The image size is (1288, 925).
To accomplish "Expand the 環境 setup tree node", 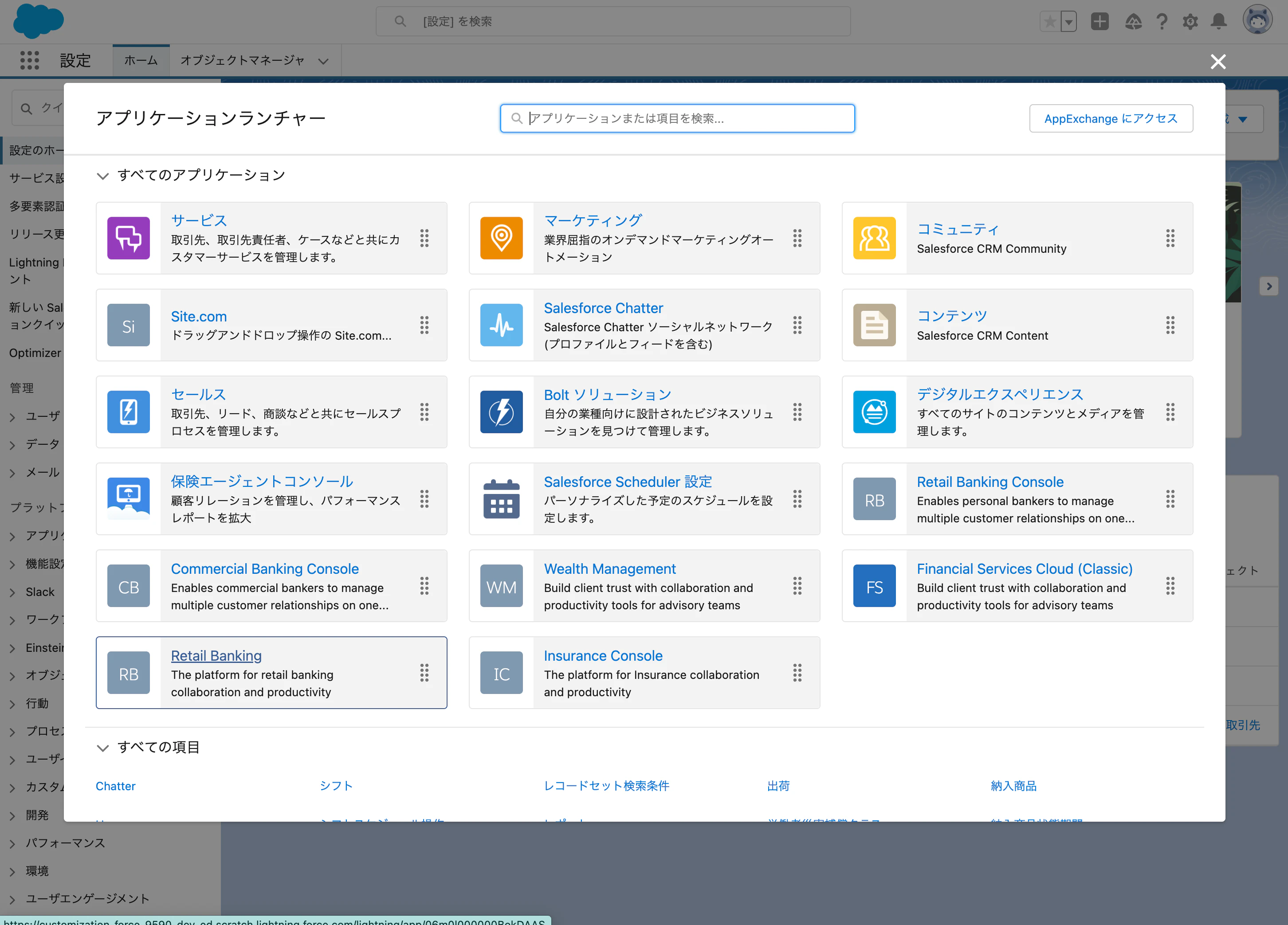I will pyautogui.click(x=12, y=872).
